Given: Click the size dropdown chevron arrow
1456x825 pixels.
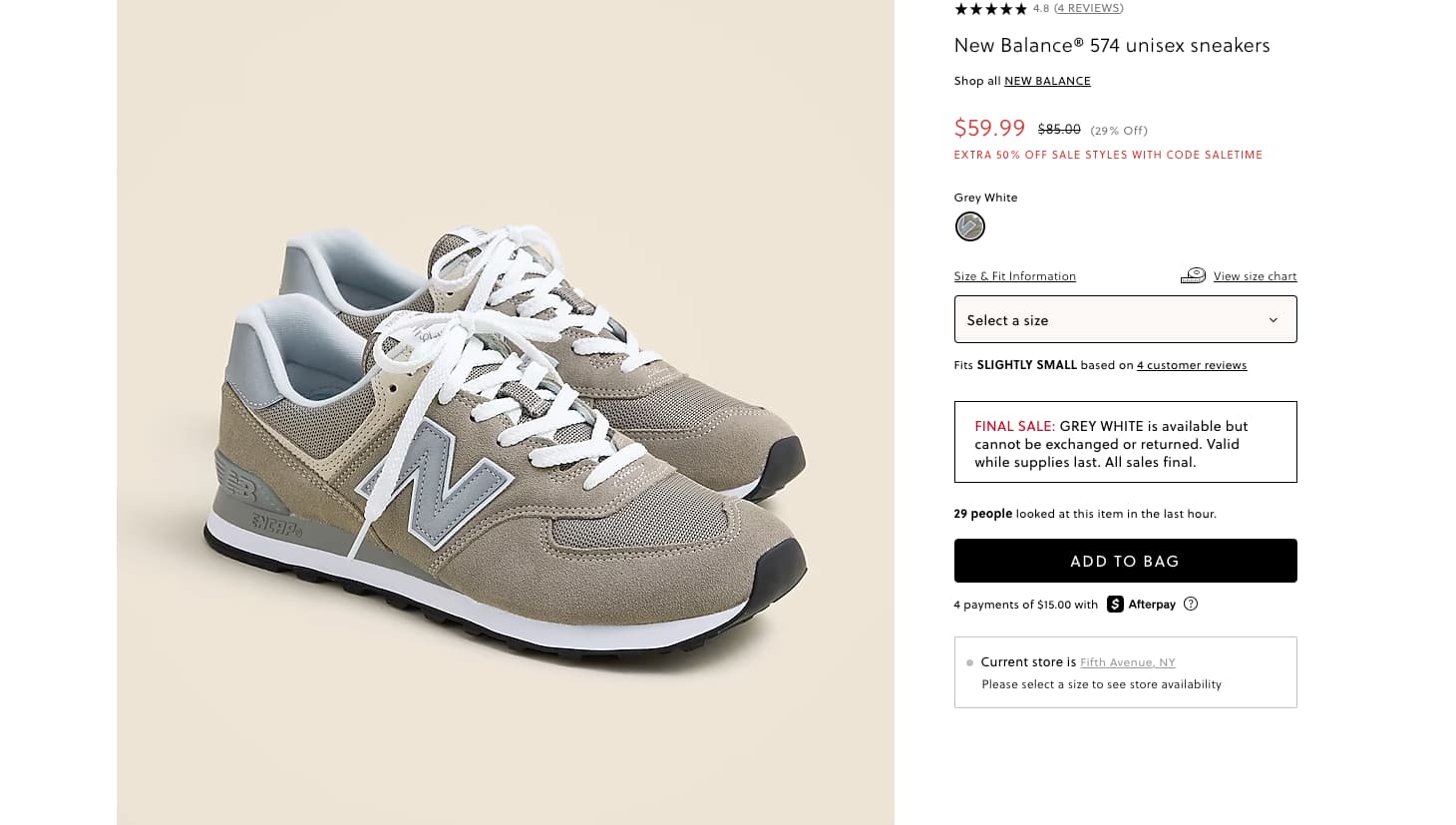Looking at the screenshot, I should [x=1273, y=320].
